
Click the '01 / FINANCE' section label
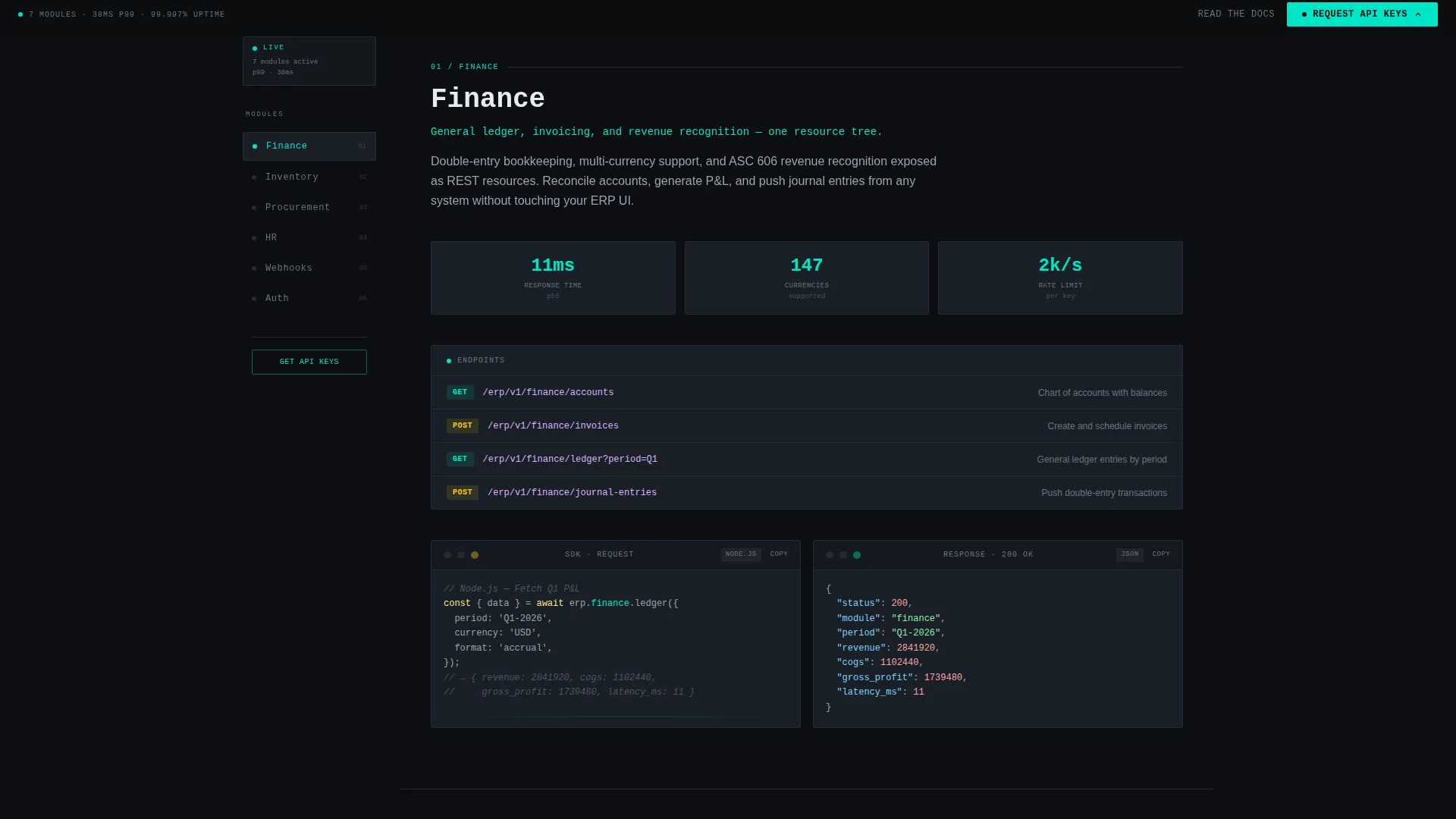coord(464,67)
